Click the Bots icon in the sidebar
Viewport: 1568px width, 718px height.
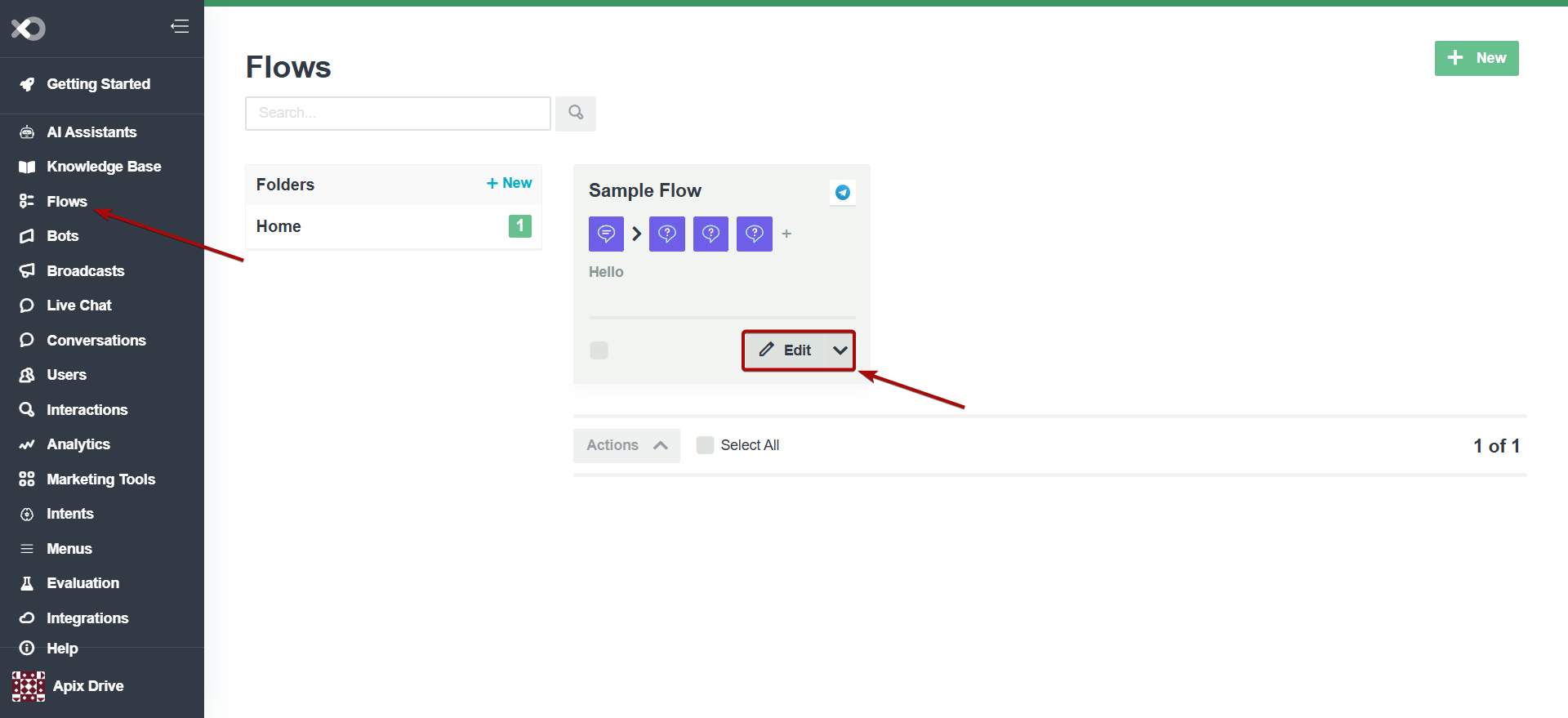click(27, 236)
